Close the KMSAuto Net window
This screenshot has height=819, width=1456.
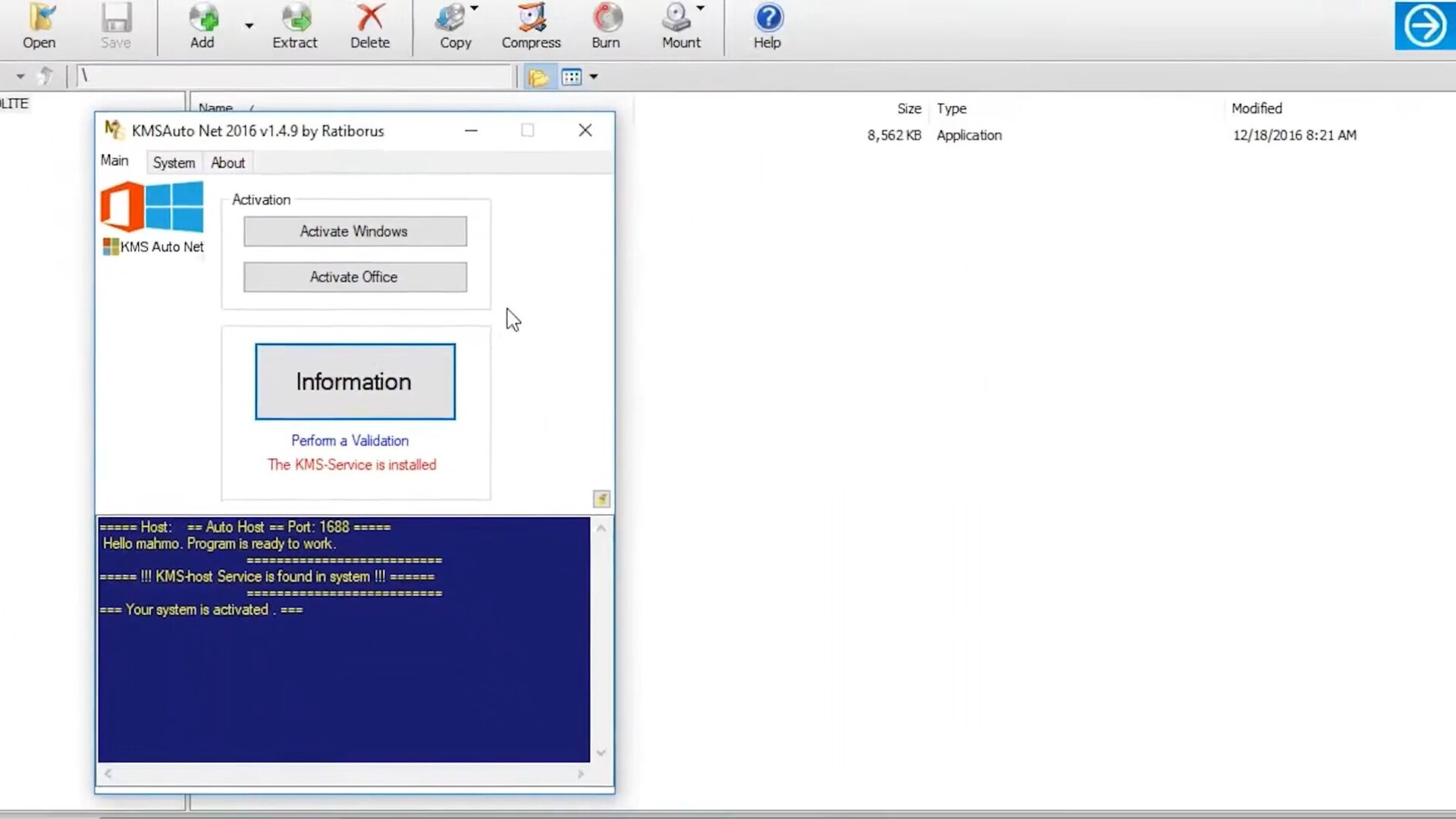[585, 130]
